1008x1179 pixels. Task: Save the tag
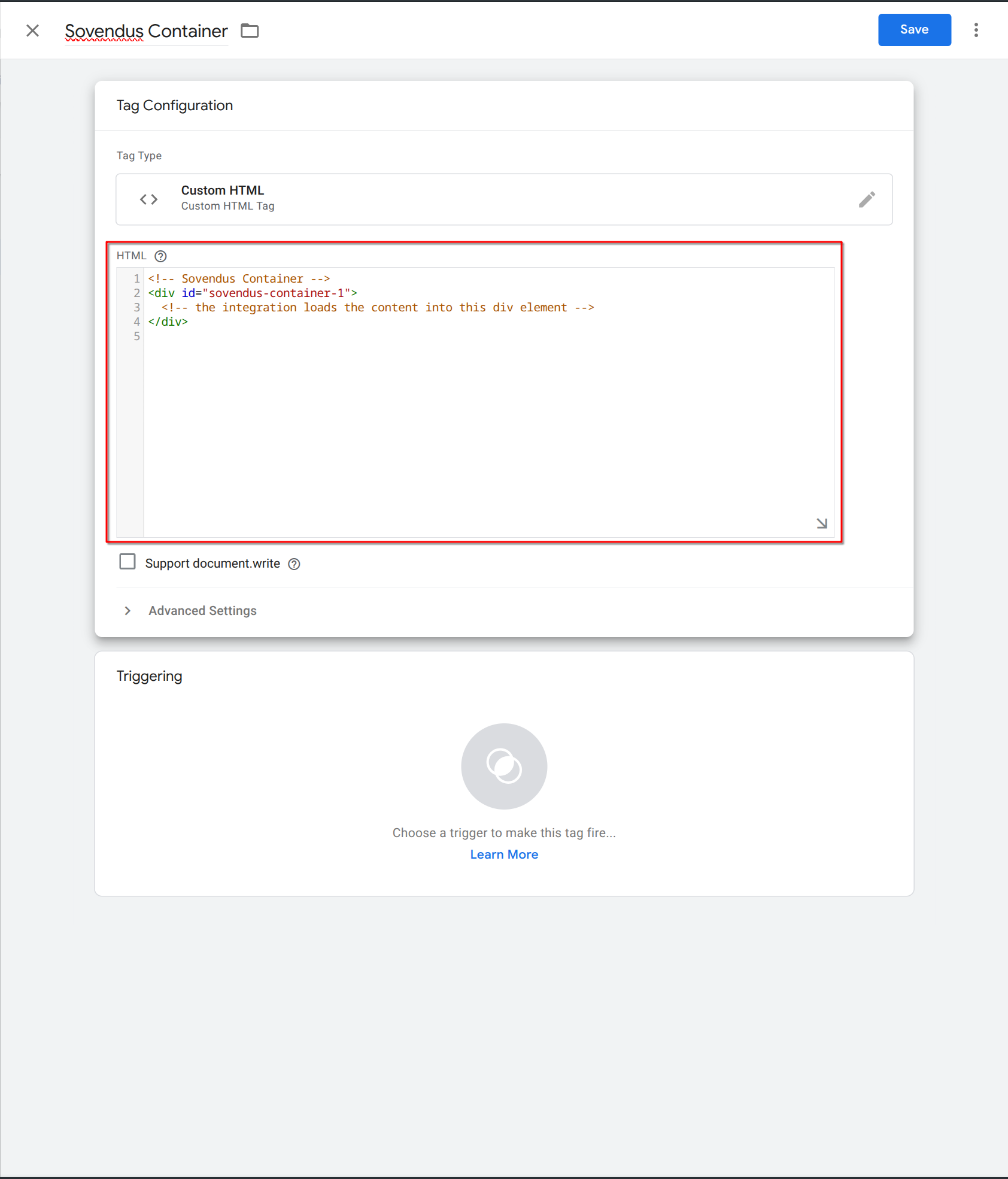tap(914, 30)
